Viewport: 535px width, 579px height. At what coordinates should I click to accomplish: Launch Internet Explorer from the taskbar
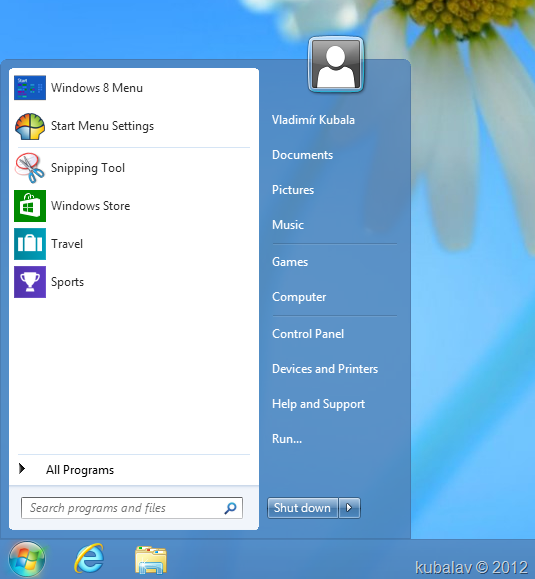click(x=89, y=558)
